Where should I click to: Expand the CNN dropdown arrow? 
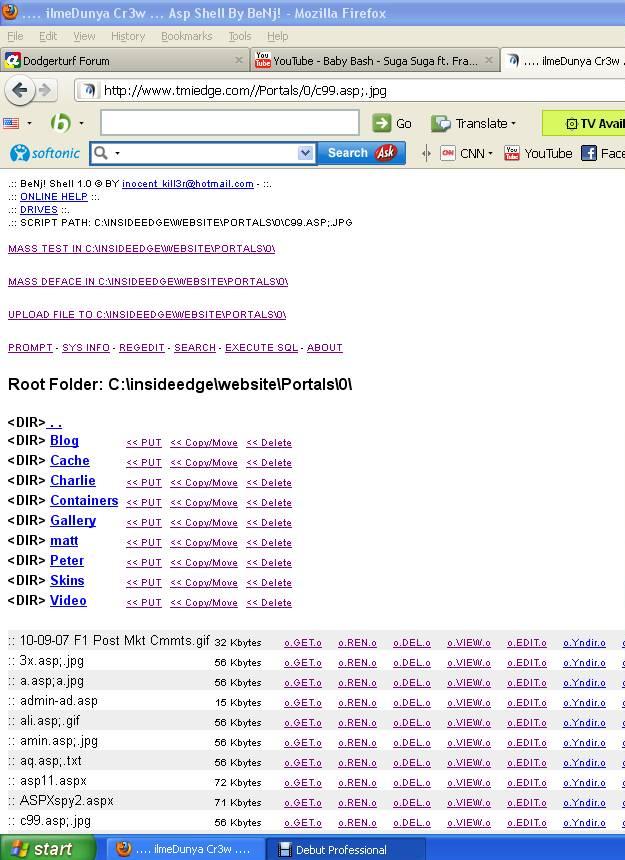point(490,154)
